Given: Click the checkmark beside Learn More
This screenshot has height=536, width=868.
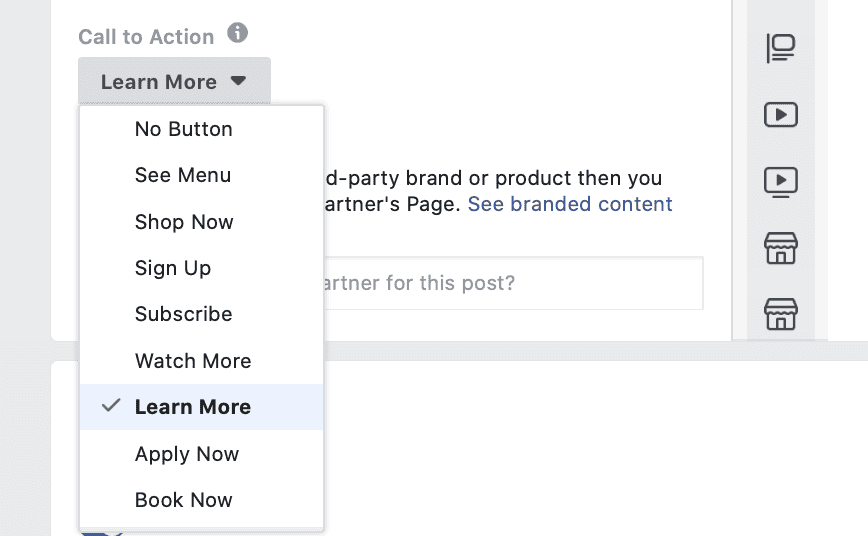Looking at the screenshot, I should 111,405.
